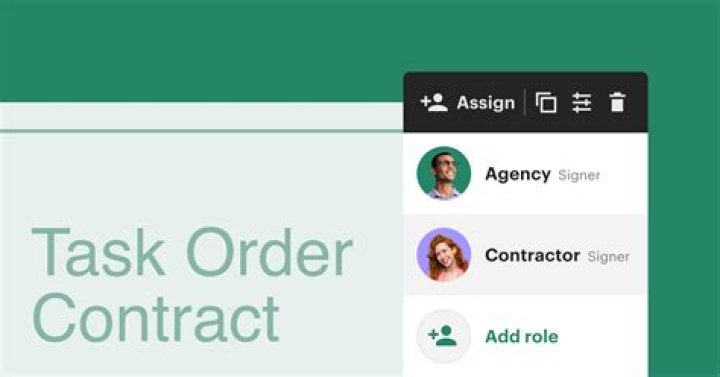Delete the field with the trash icon

point(617,102)
